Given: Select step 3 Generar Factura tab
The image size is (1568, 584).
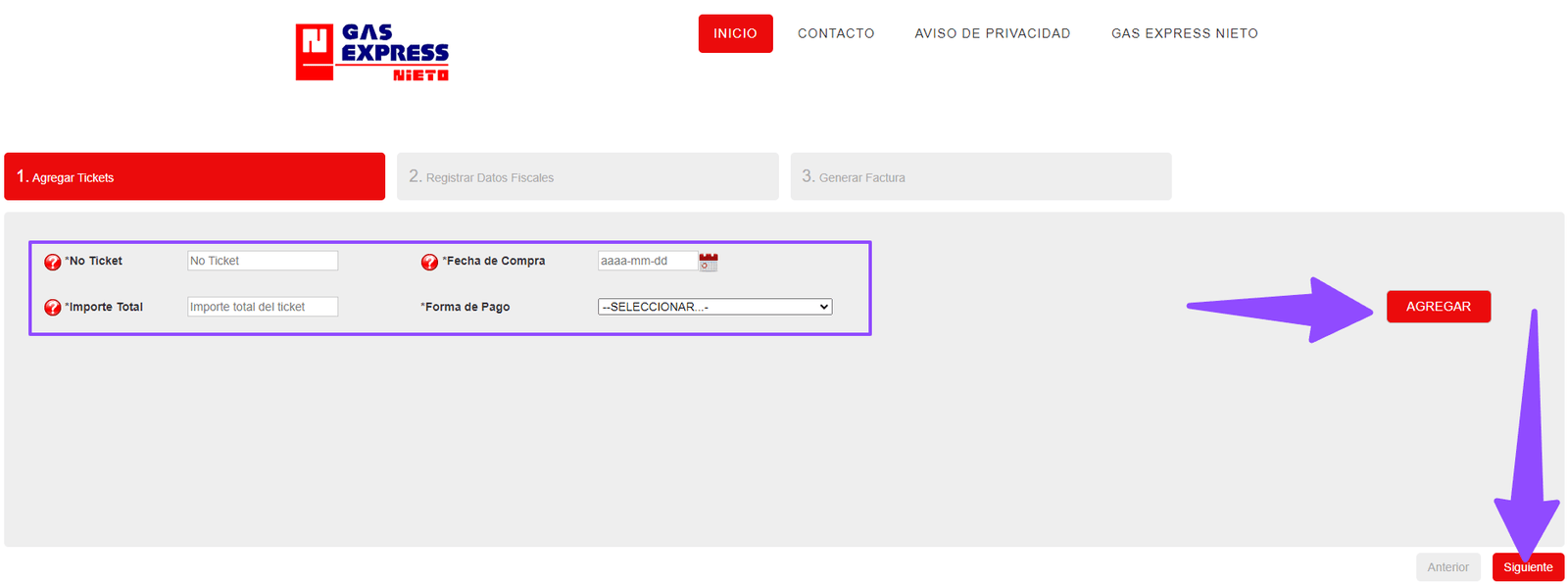Looking at the screenshot, I should 981,176.
